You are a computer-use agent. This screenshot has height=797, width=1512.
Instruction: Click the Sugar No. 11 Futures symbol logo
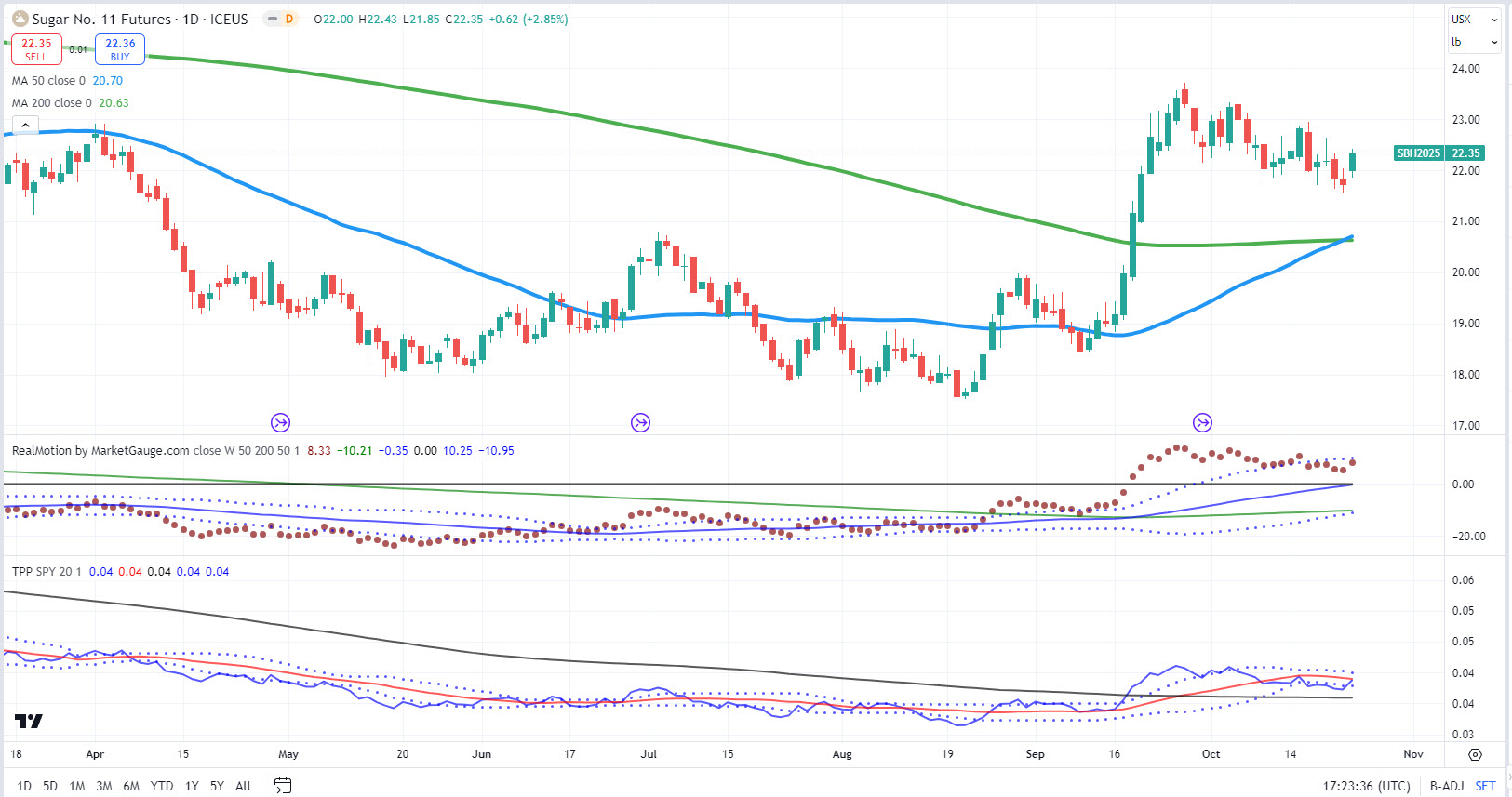20,19
